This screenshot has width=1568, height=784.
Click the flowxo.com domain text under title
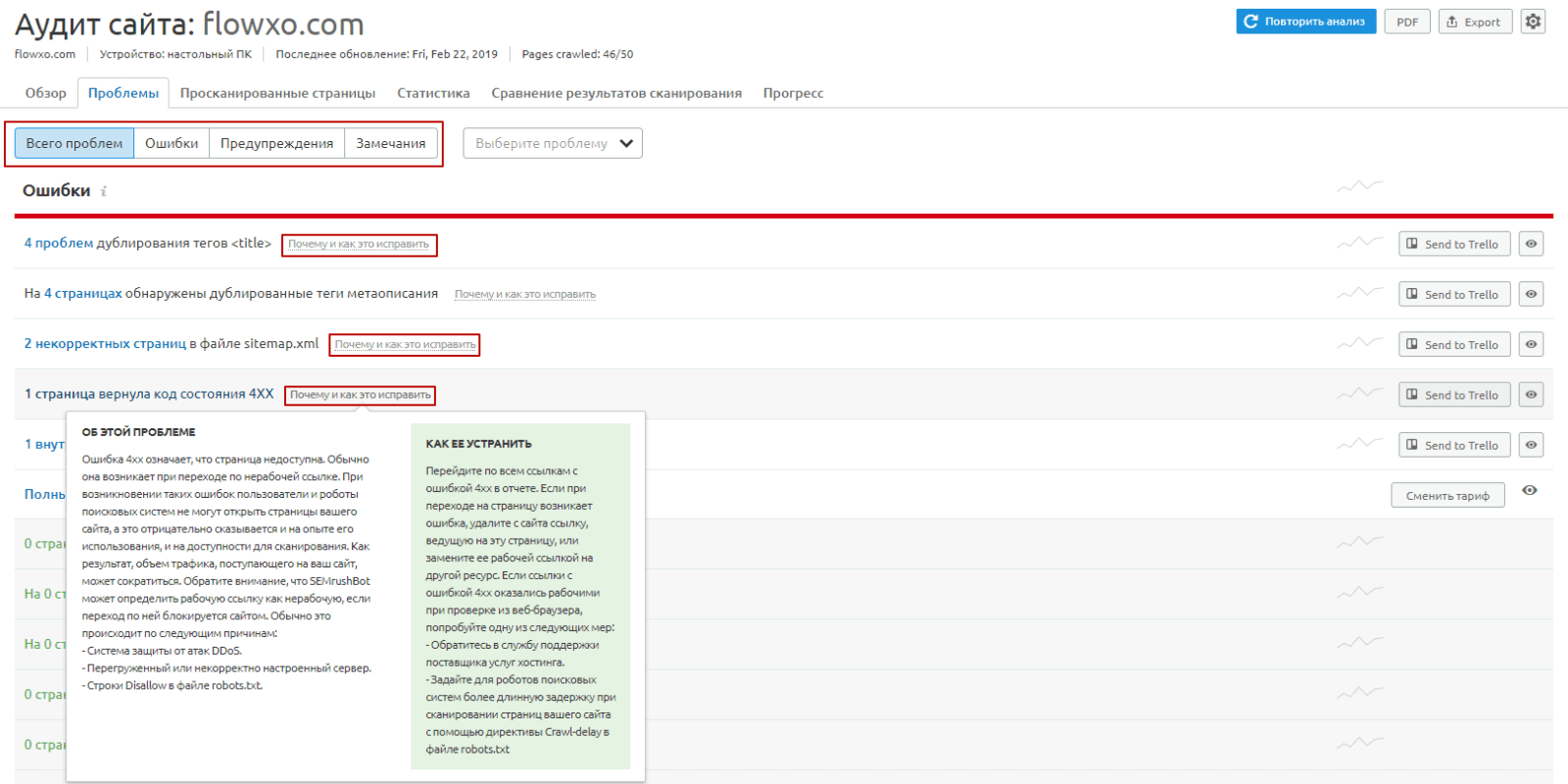click(x=45, y=54)
